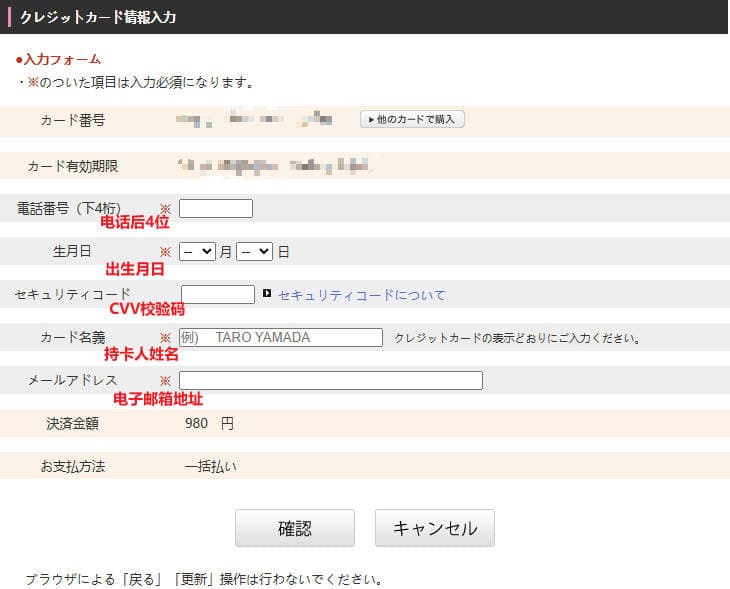Screen dimensions: 730x589
Task: Click the メールアドレス label
Action: 73,380
